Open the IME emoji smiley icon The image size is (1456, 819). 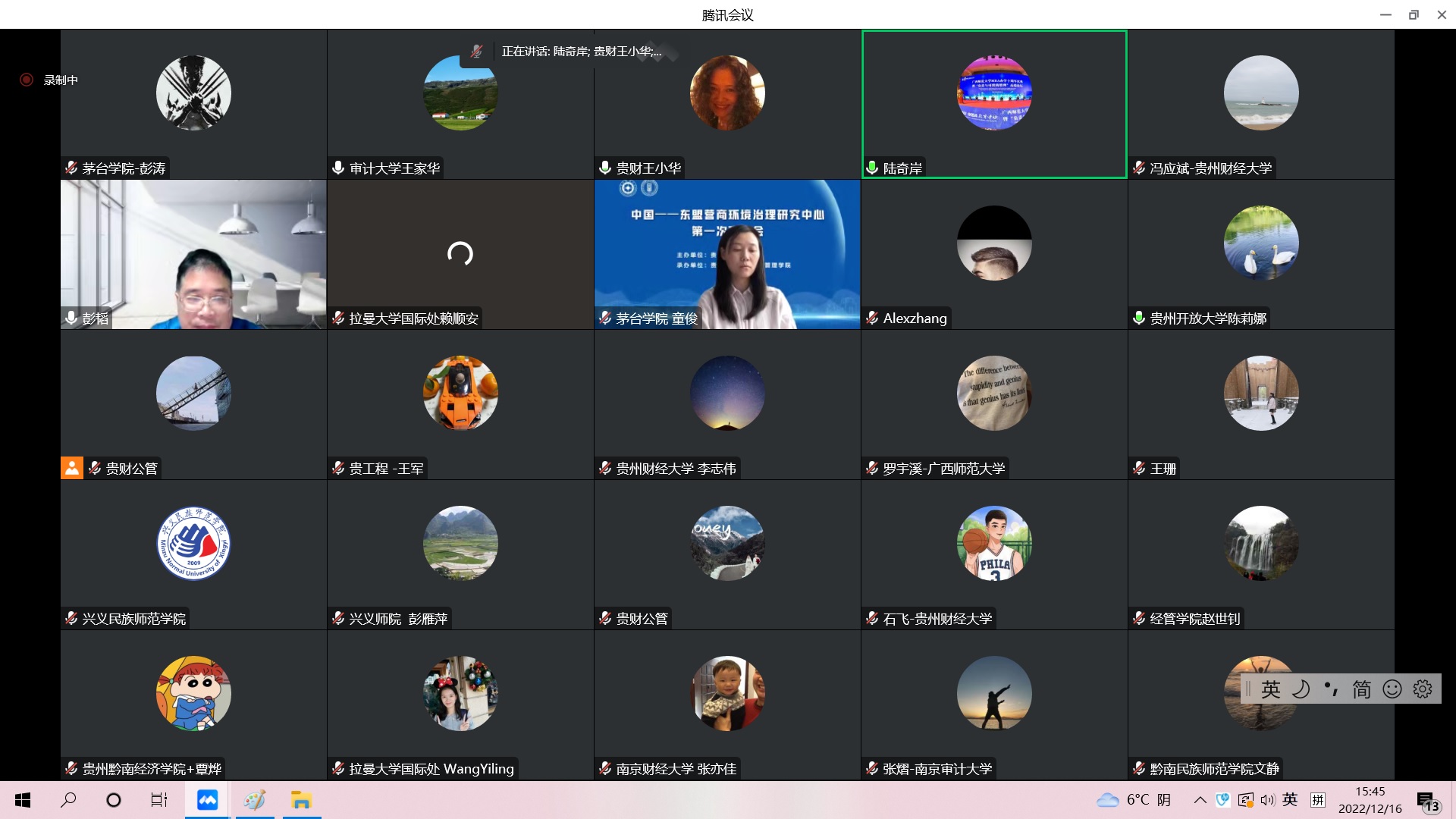tap(1392, 689)
